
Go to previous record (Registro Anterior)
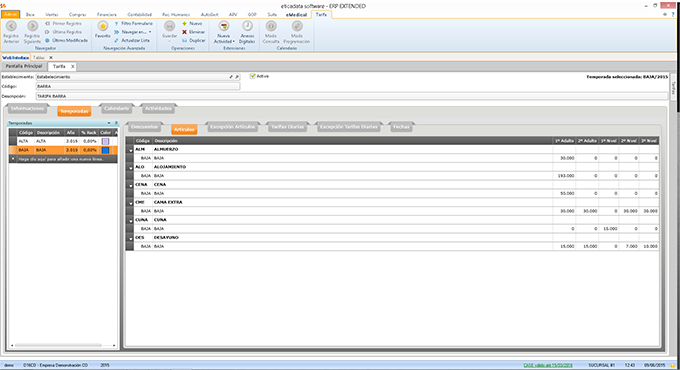pos(11,32)
